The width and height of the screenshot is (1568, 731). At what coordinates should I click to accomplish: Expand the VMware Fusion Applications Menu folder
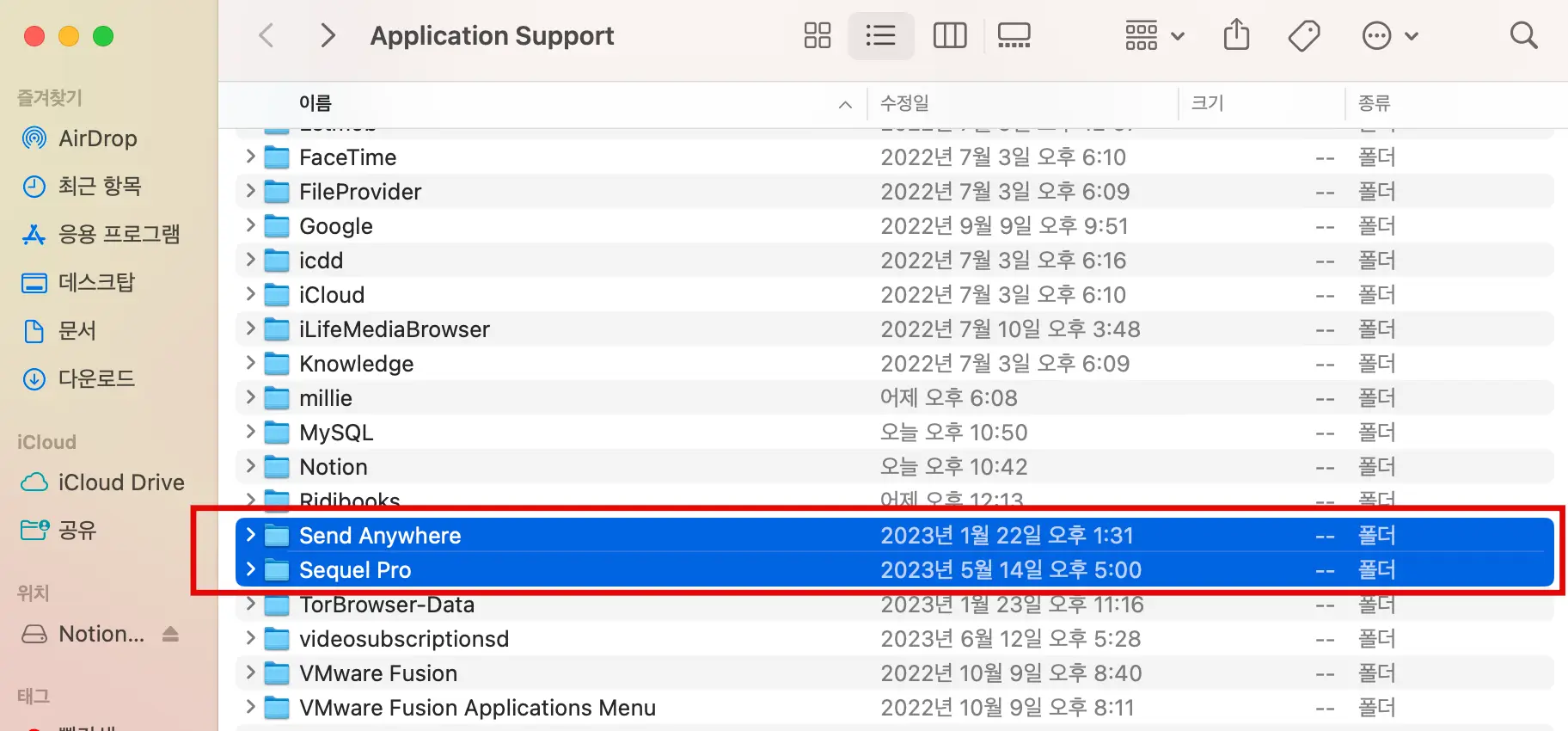point(250,707)
